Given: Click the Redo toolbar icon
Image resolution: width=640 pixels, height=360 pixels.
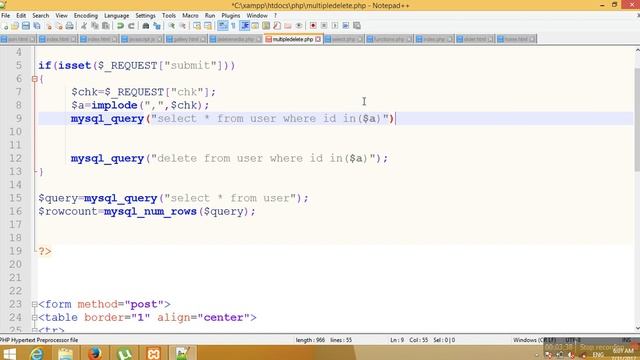Looking at the screenshot, I should (x=131, y=26).
